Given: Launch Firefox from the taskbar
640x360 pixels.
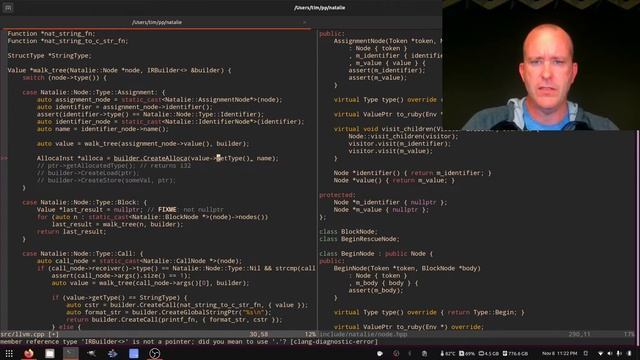Looking at the screenshot, I should 29,353.
